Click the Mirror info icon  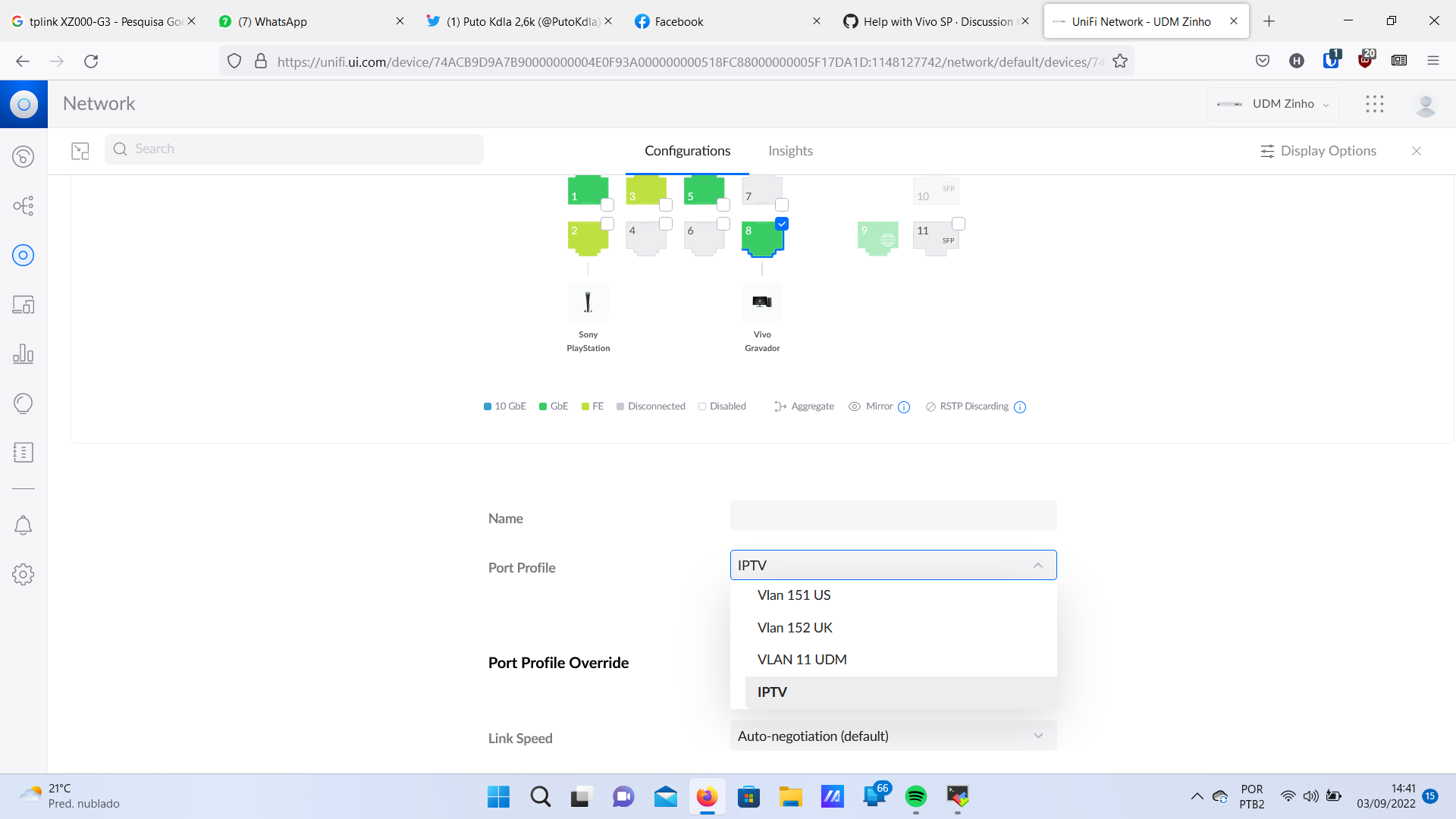904,407
